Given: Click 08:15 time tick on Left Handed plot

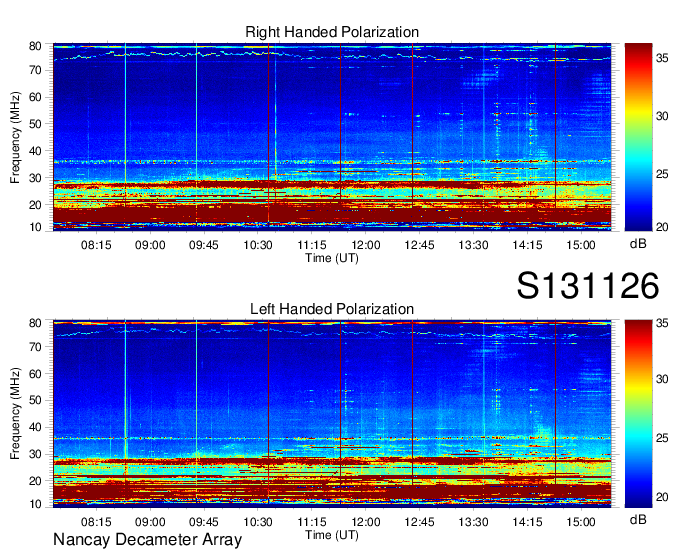Looking at the screenshot, I should [96, 522].
